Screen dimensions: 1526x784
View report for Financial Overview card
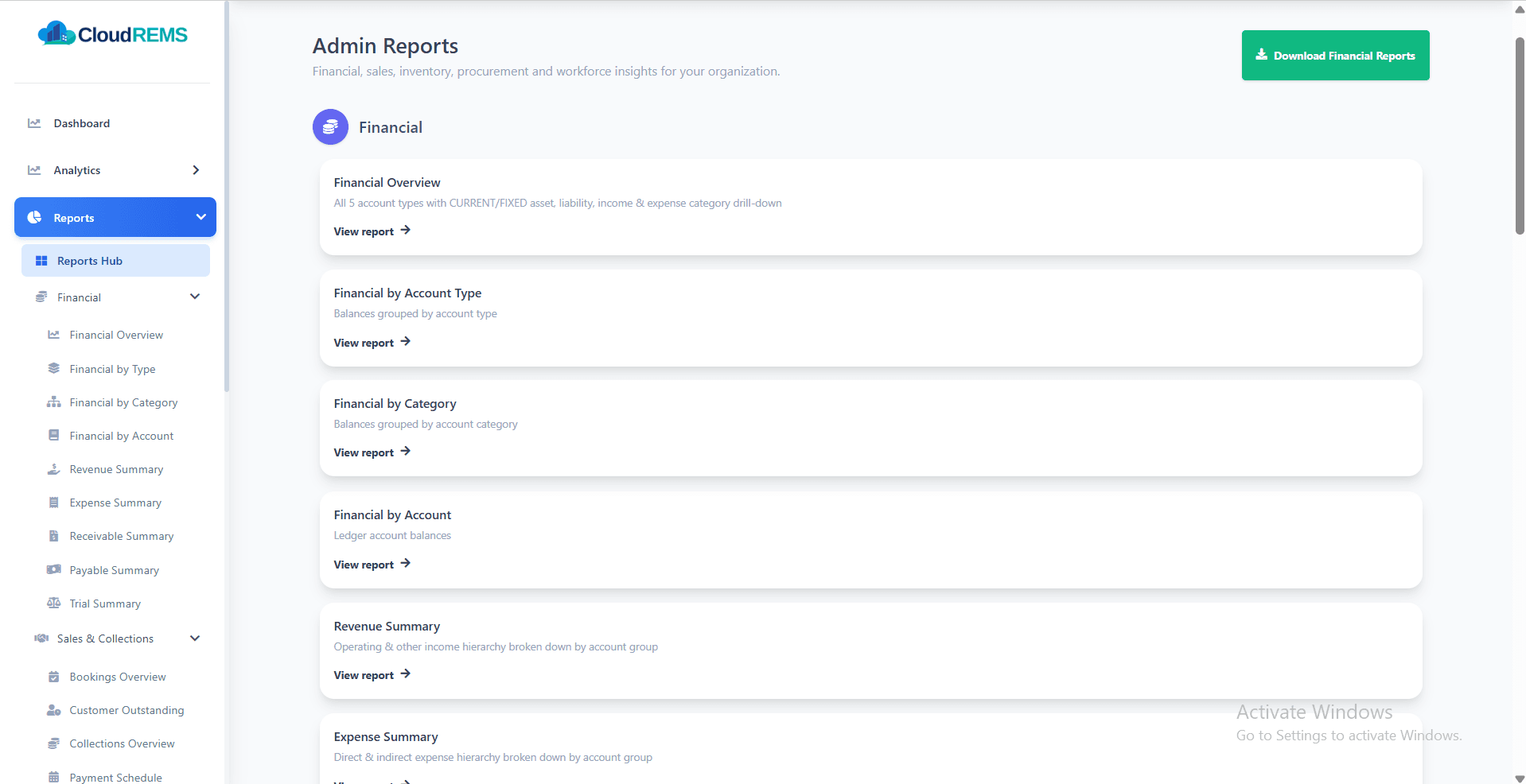click(372, 231)
